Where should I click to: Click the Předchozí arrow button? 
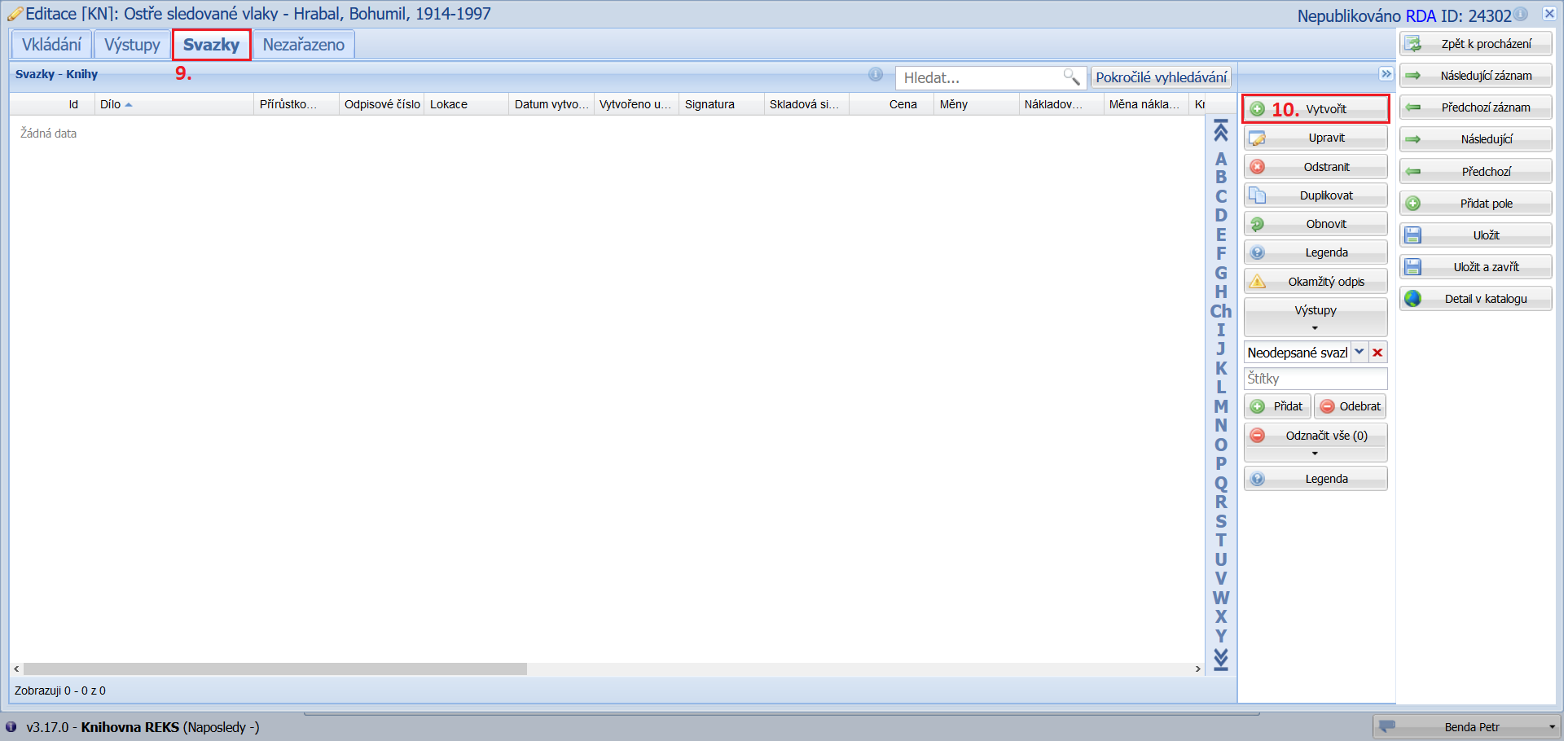coord(1475,172)
